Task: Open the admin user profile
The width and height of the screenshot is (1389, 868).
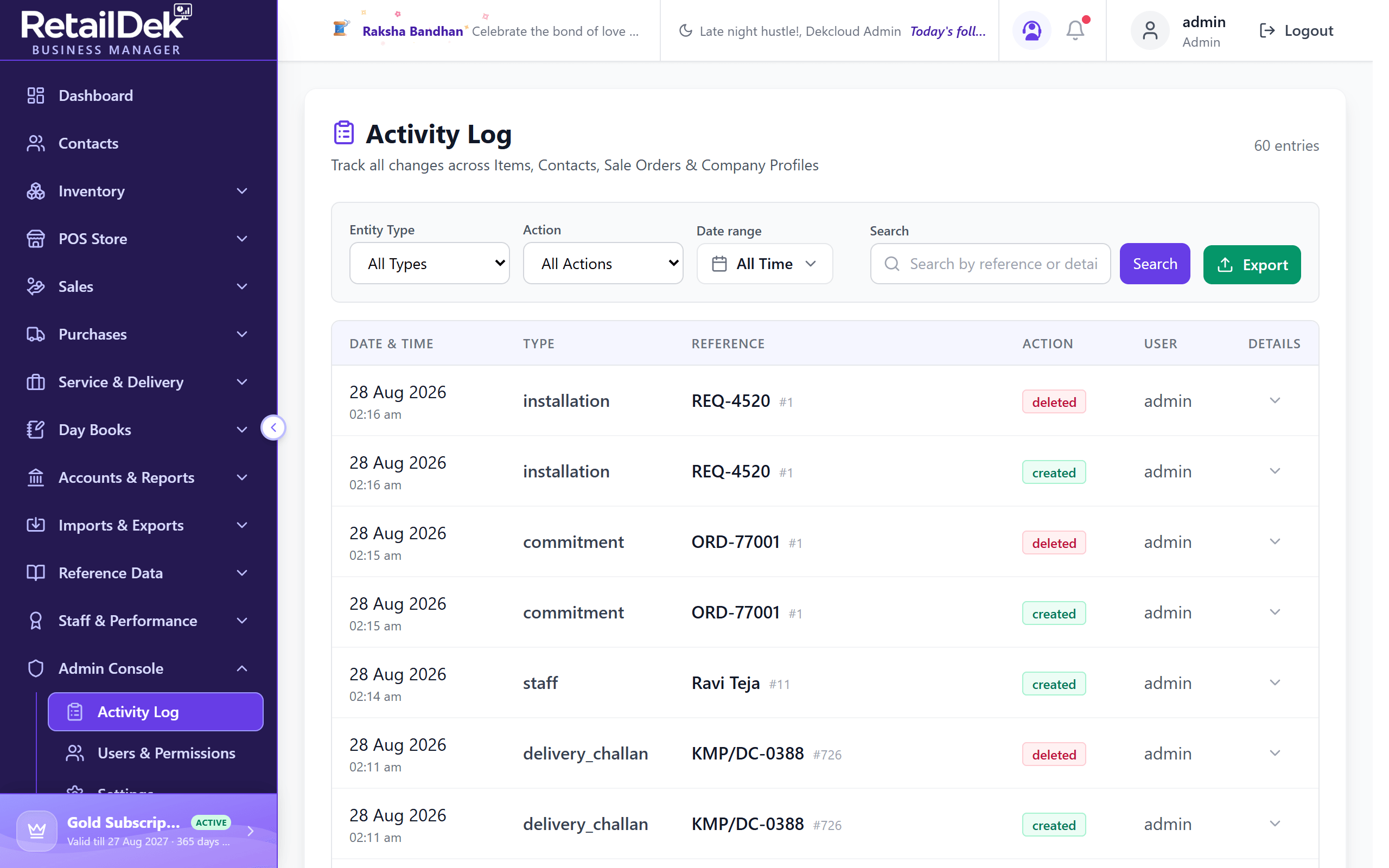Action: pos(1178,31)
